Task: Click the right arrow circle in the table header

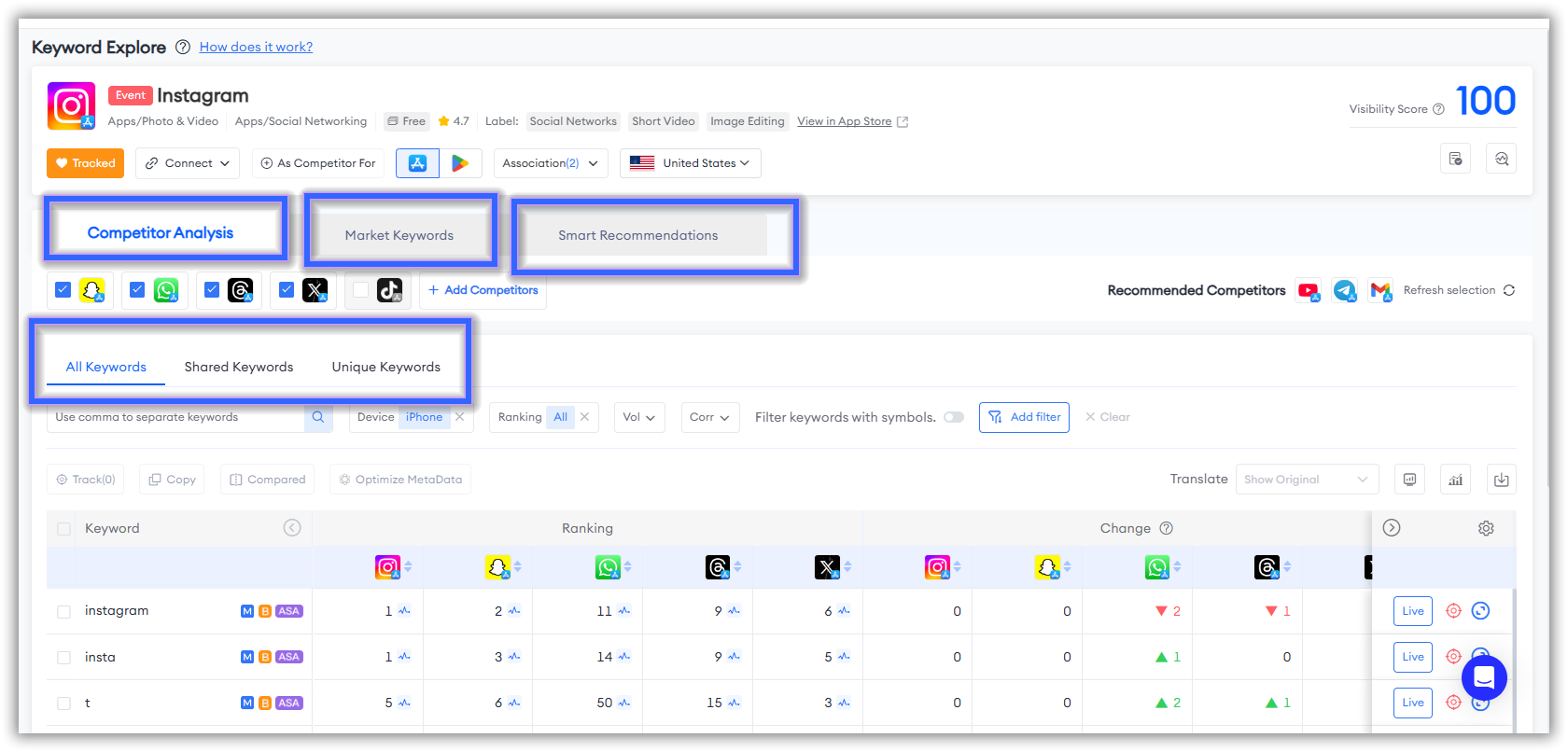Action: pos(1392,528)
